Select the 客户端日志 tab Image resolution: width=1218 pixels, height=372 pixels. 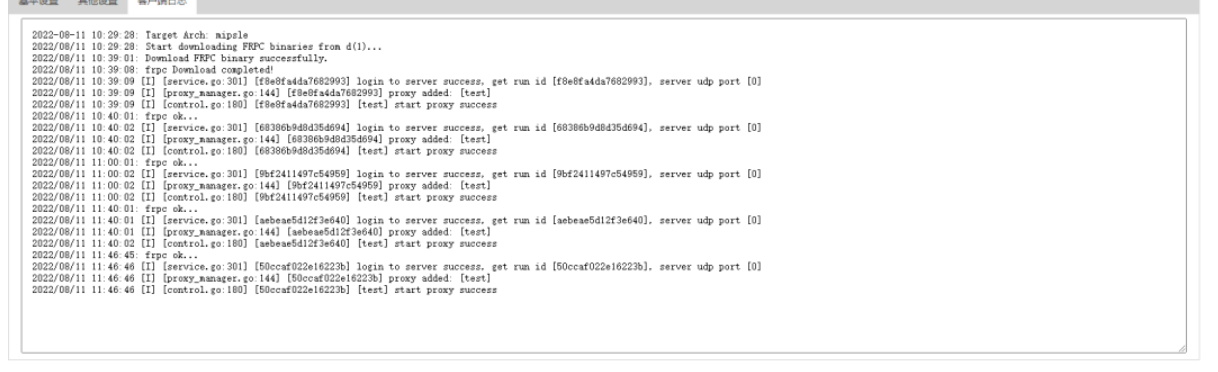[160, 3]
